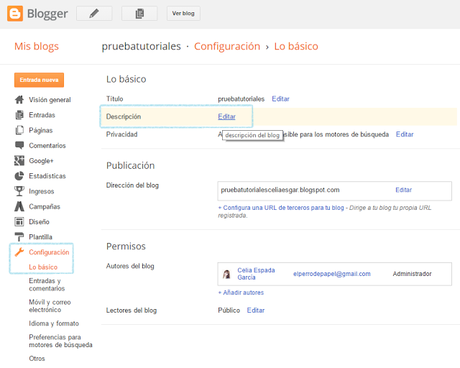The width and height of the screenshot is (460, 368).
Task: Click the Entrada nueva orange button
Action: [x=39, y=80]
